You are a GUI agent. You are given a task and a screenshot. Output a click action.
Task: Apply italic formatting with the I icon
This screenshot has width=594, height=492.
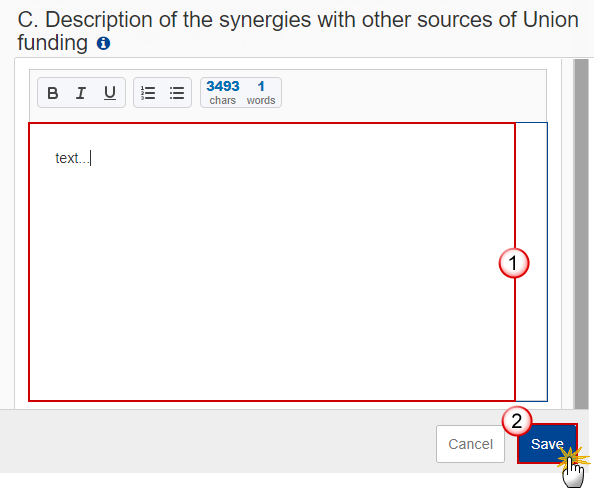(81, 93)
